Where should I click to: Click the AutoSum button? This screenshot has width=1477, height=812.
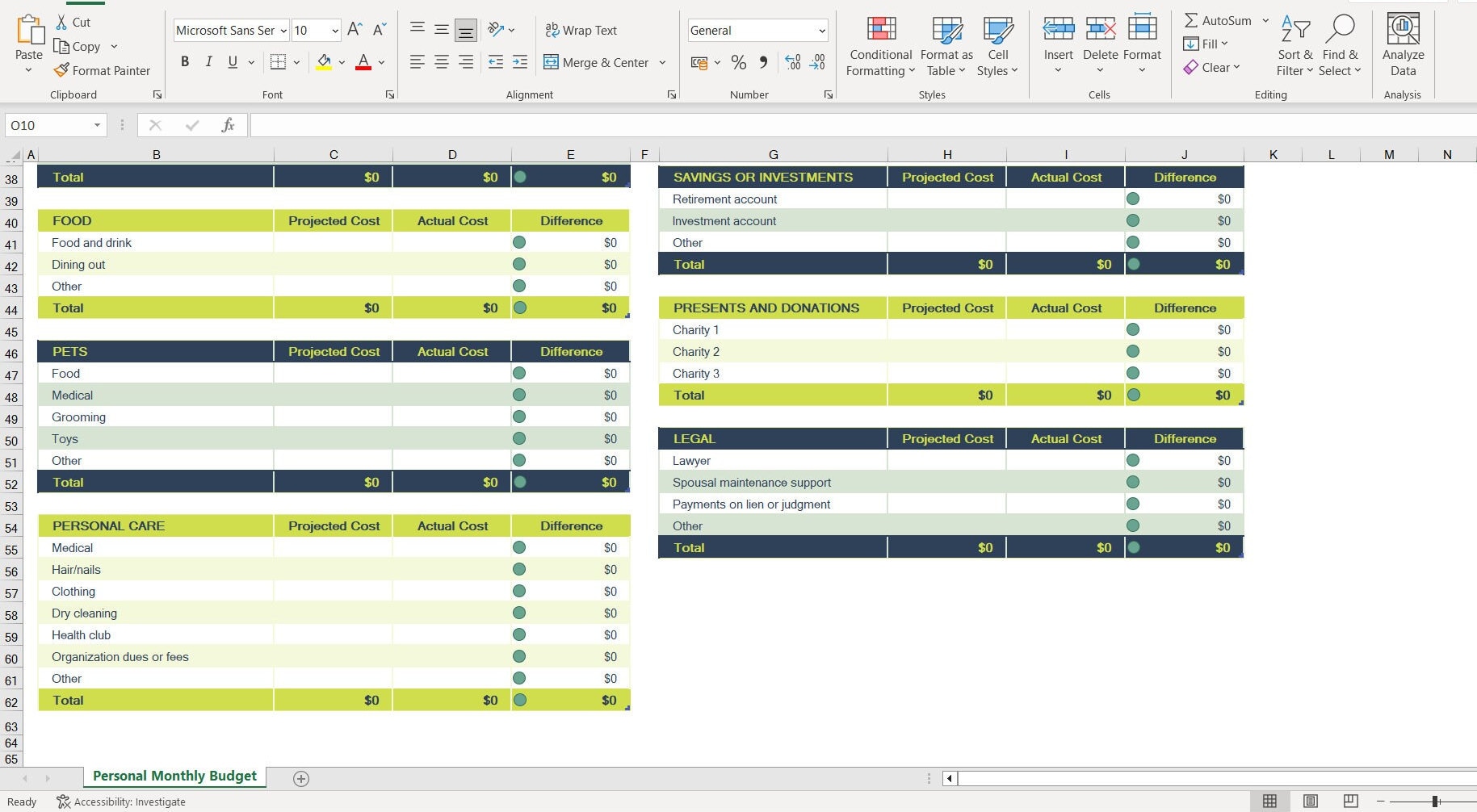click(1218, 21)
